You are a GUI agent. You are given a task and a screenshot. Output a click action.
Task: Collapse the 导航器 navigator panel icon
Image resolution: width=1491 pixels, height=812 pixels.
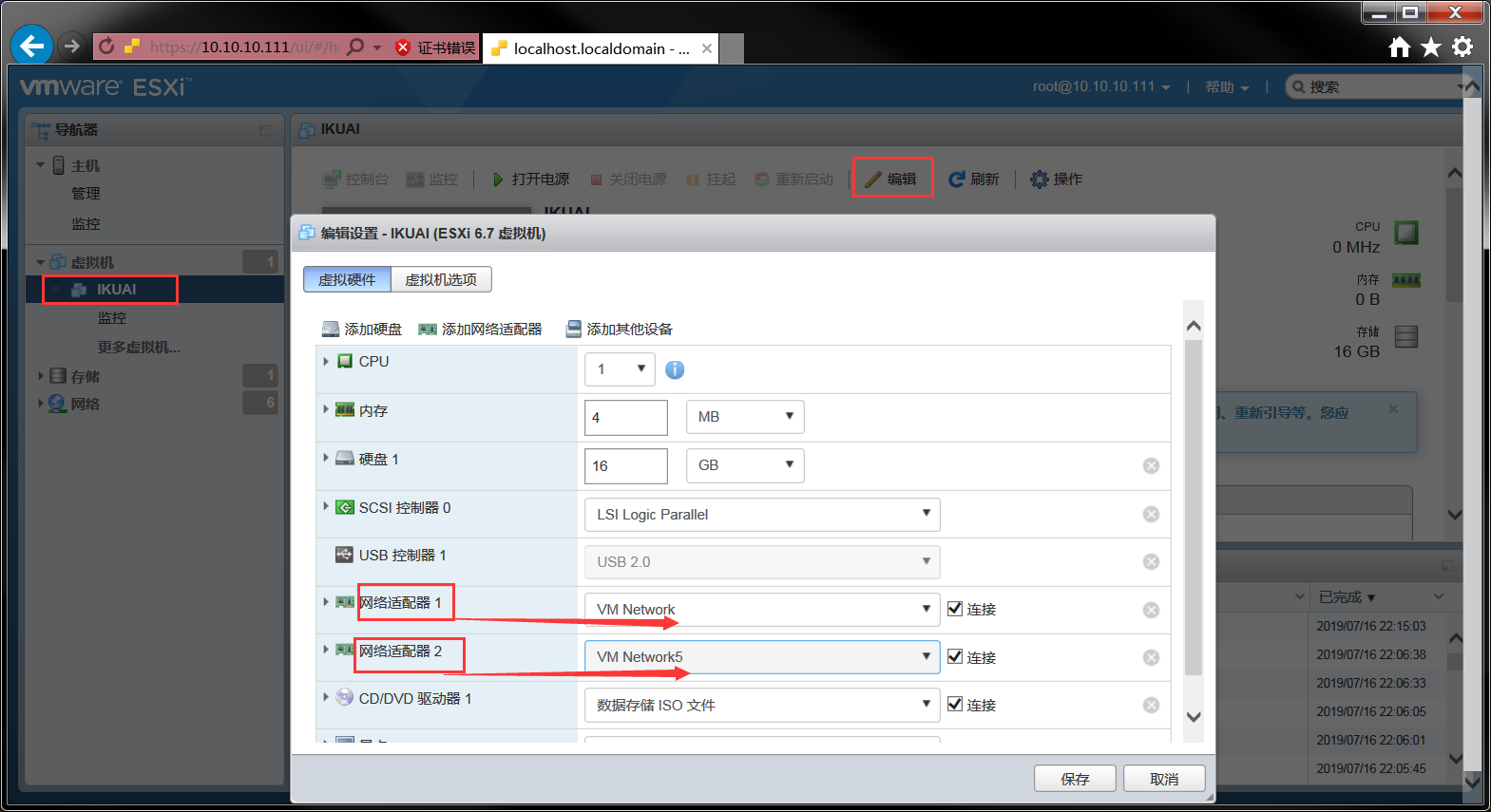coord(265,130)
